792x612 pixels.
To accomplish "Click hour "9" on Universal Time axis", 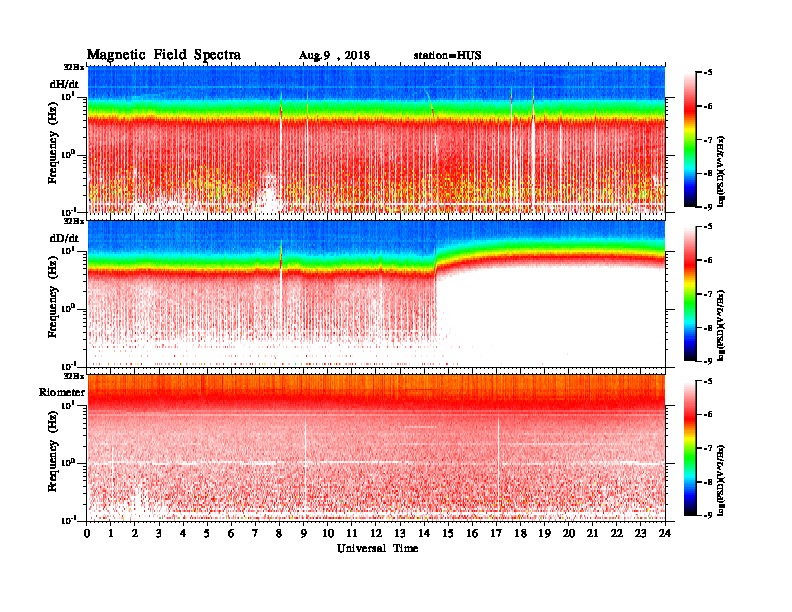I will (x=304, y=533).
